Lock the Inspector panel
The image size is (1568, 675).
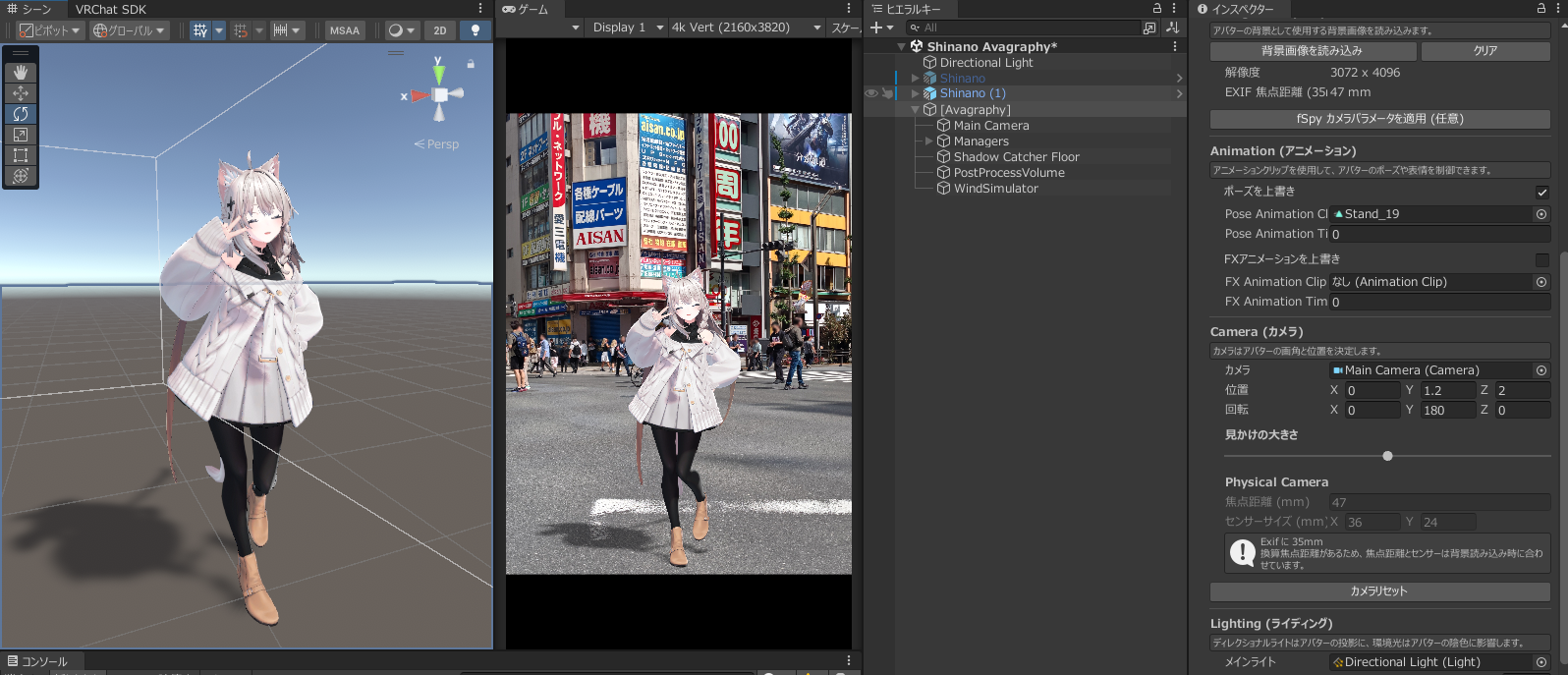(1541, 8)
